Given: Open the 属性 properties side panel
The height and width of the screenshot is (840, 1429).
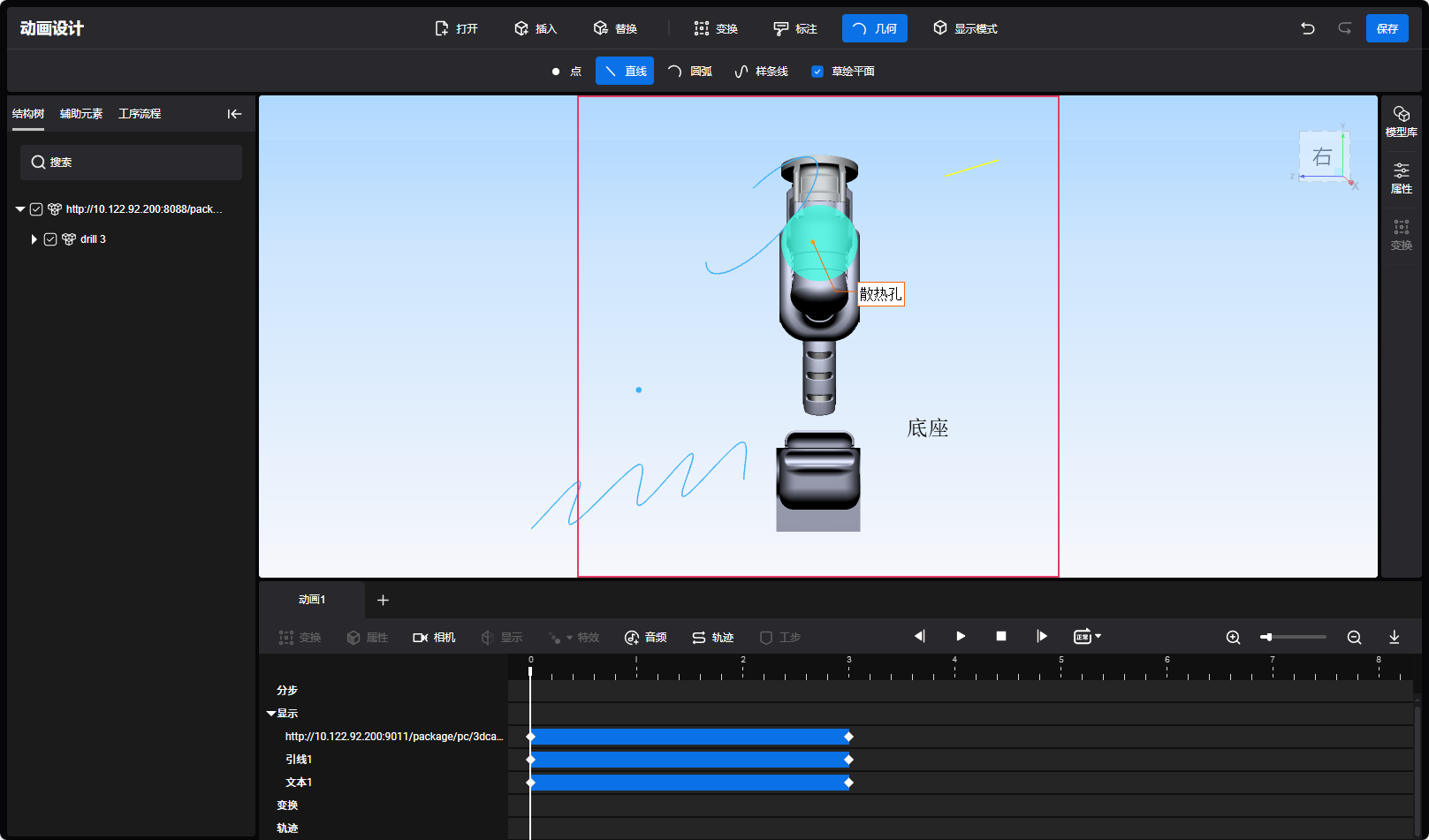Looking at the screenshot, I should coord(1401,178).
